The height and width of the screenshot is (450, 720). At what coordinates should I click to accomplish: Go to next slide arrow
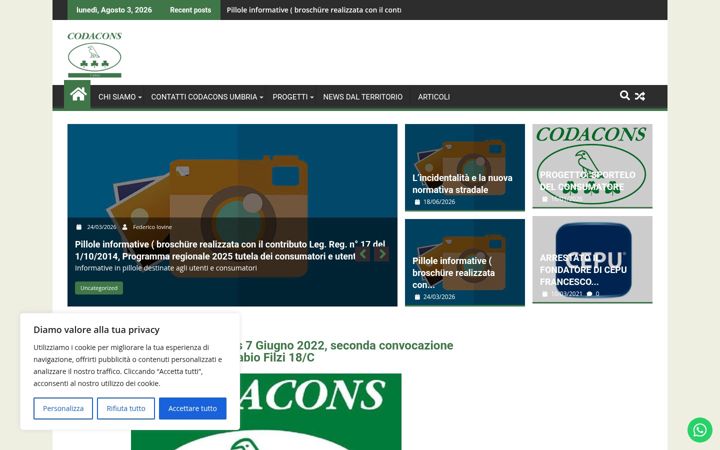(x=382, y=254)
